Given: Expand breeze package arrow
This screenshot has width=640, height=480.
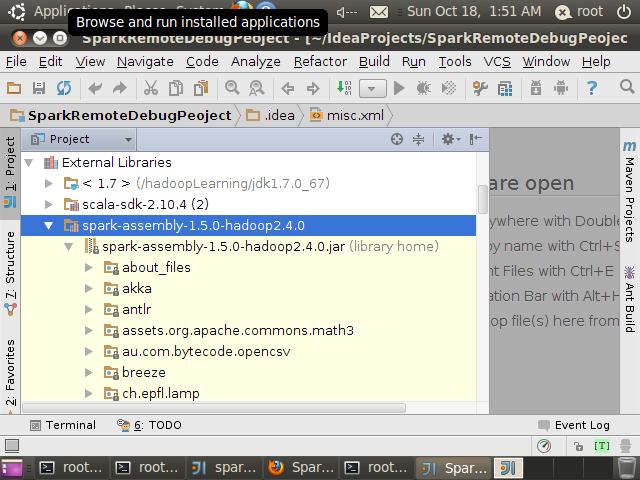Looking at the screenshot, I should click(x=89, y=373).
